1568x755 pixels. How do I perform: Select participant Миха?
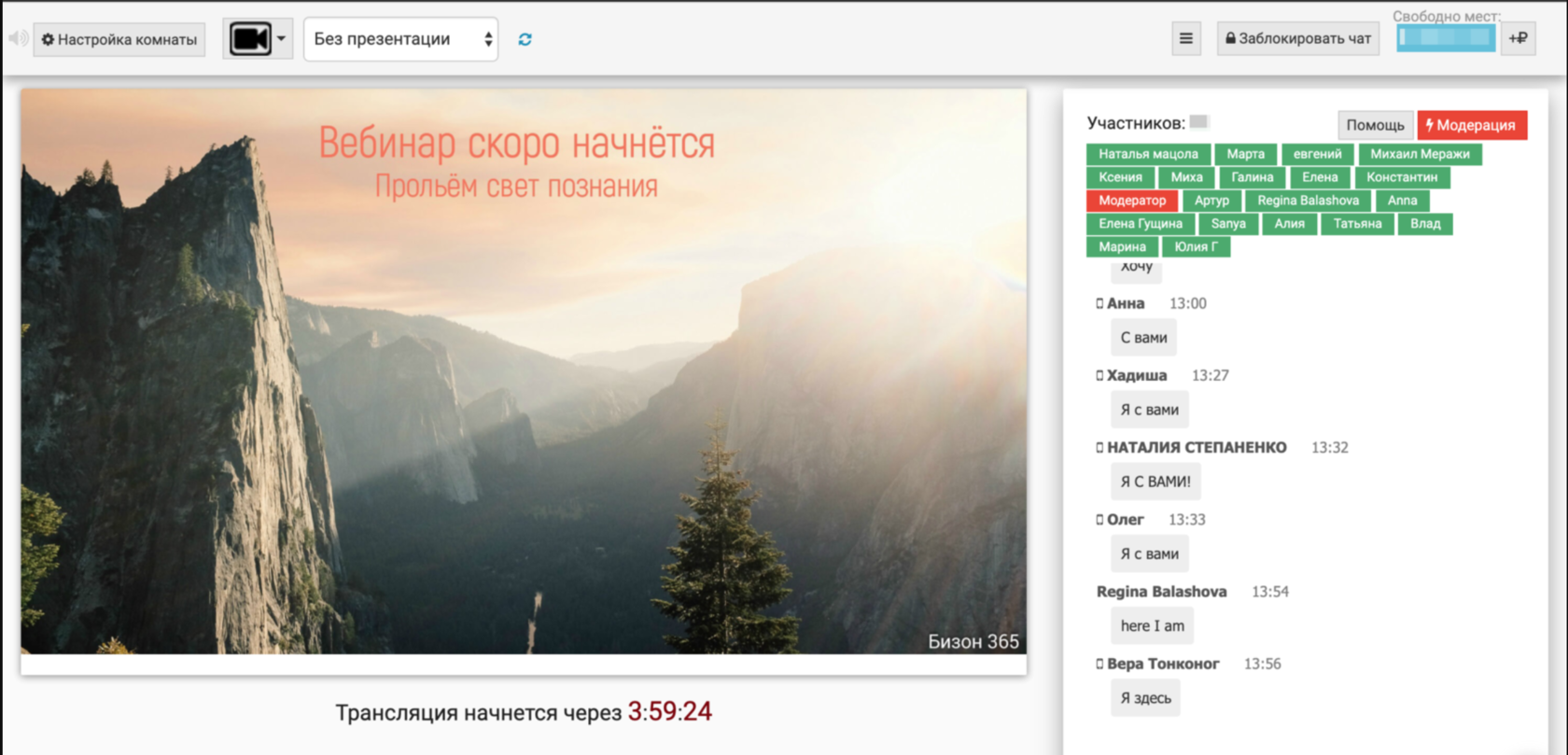point(1186,177)
